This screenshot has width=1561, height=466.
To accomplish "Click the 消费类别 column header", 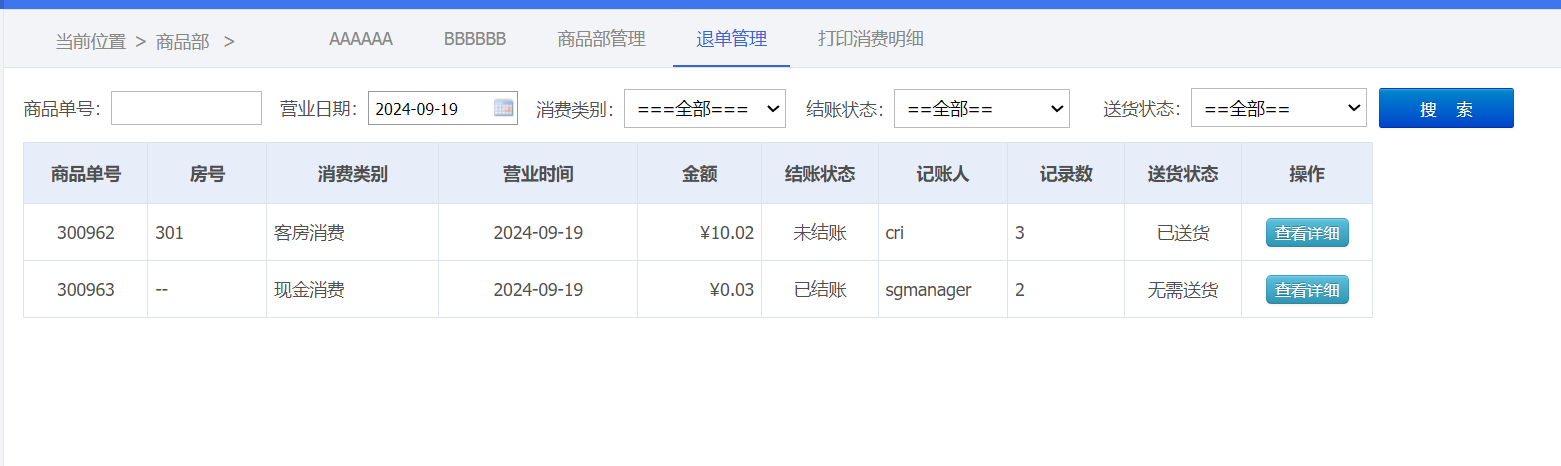I will pos(353,174).
